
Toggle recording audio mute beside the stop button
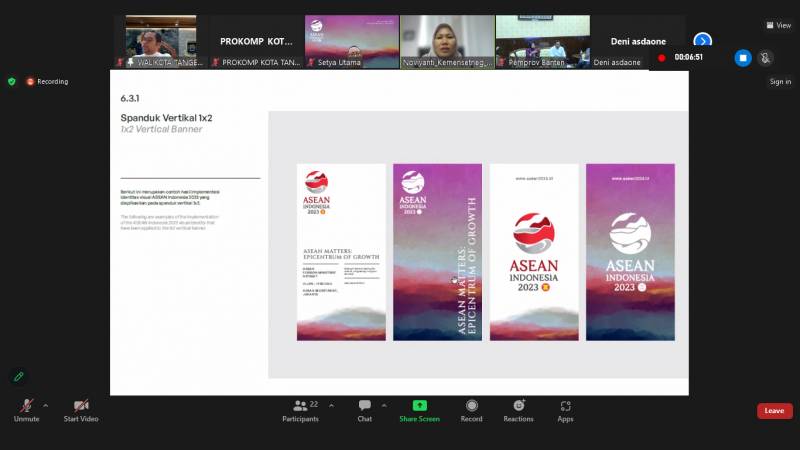pos(765,58)
